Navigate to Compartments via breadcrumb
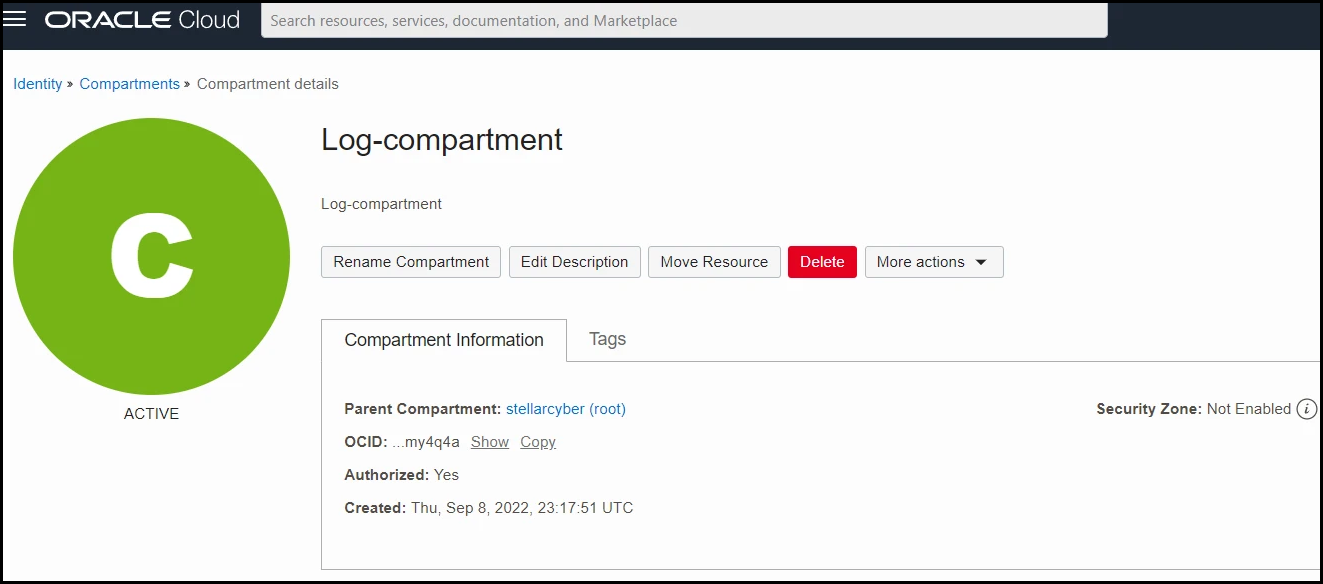The height and width of the screenshot is (584, 1323). click(130, 84)
